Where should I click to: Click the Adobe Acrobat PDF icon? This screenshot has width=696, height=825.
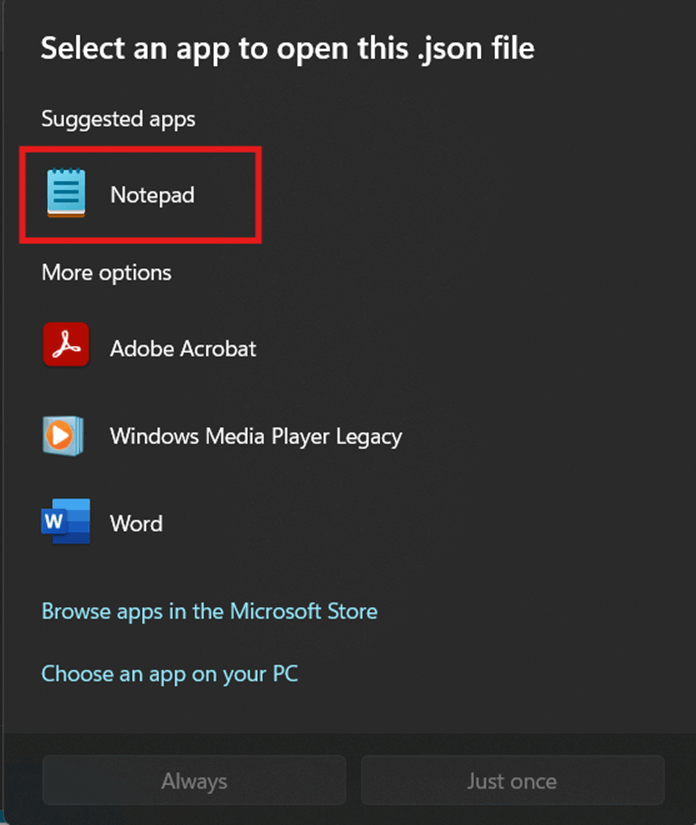click(66, 348)
